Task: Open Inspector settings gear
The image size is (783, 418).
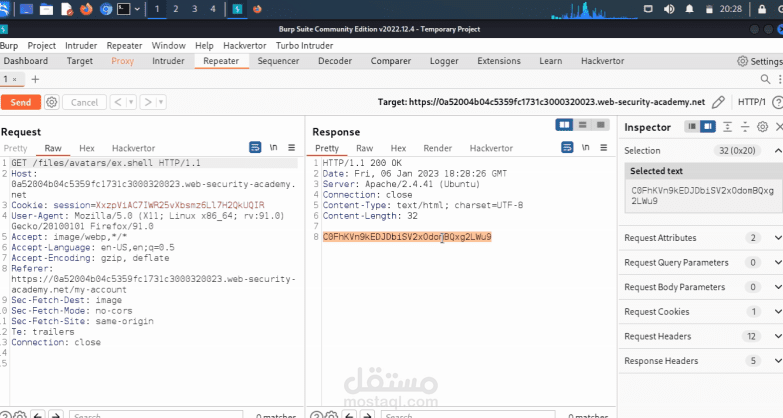Action: pyautogui.click(x=762, y=127)
